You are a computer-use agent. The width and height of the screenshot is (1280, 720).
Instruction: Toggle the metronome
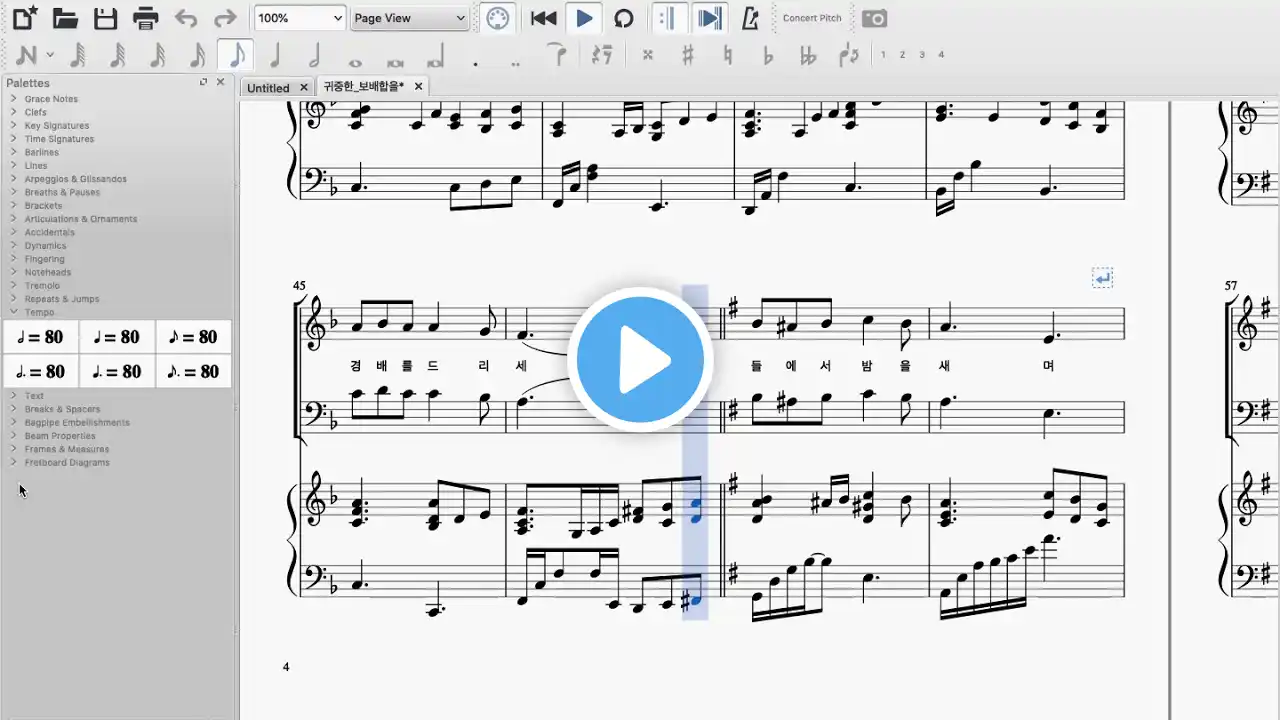750,18
